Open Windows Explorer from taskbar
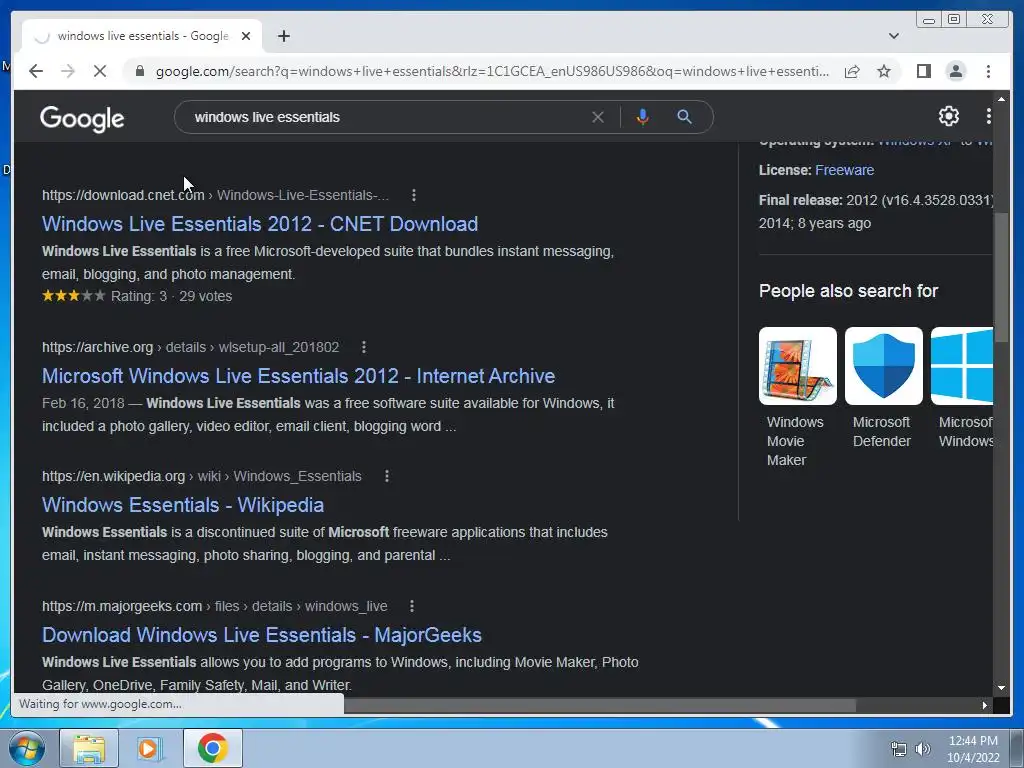This screenshot has height=768, width=1024. click(89, 748)
